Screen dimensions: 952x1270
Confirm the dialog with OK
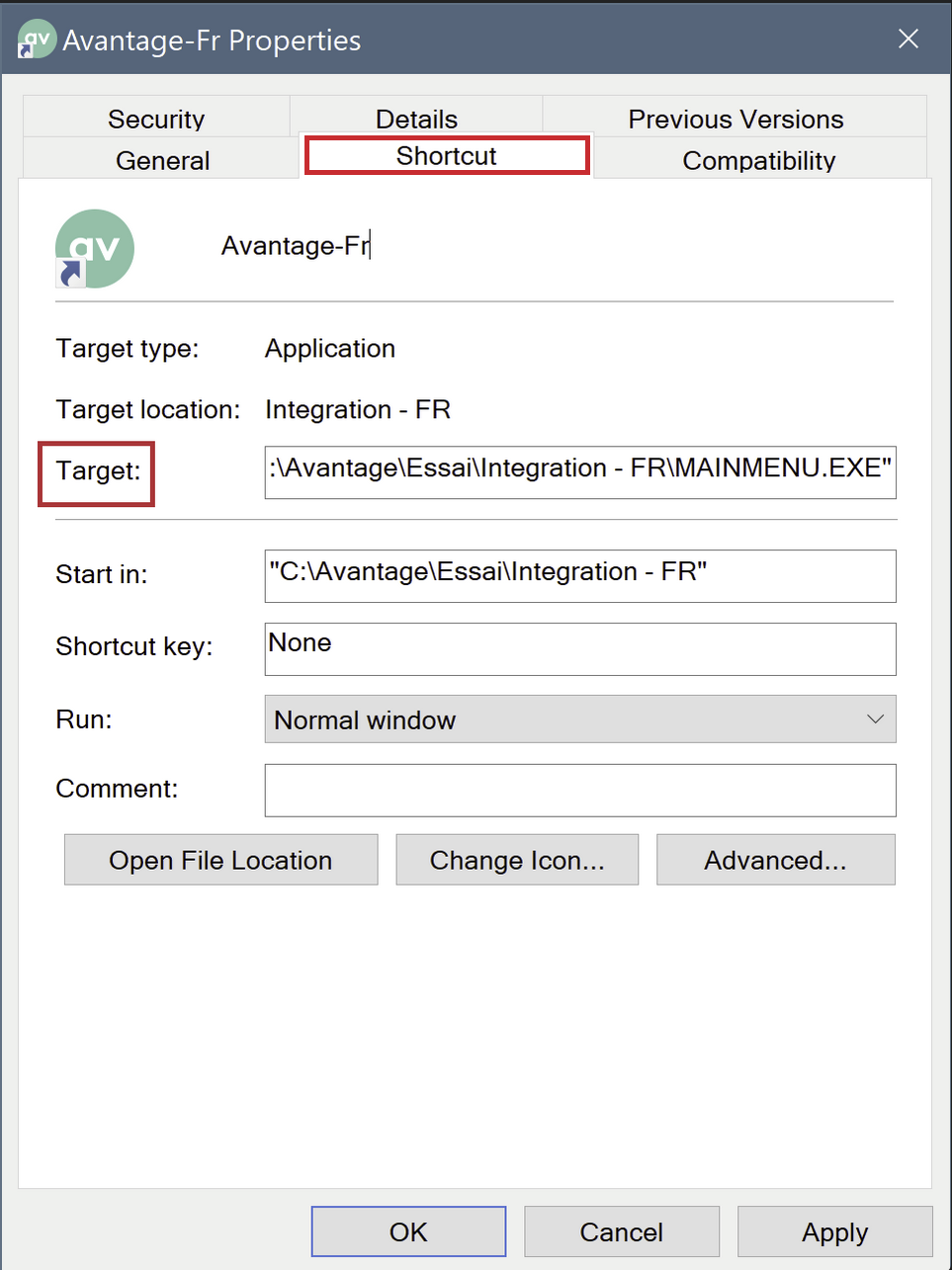(x=408, y=1231)
